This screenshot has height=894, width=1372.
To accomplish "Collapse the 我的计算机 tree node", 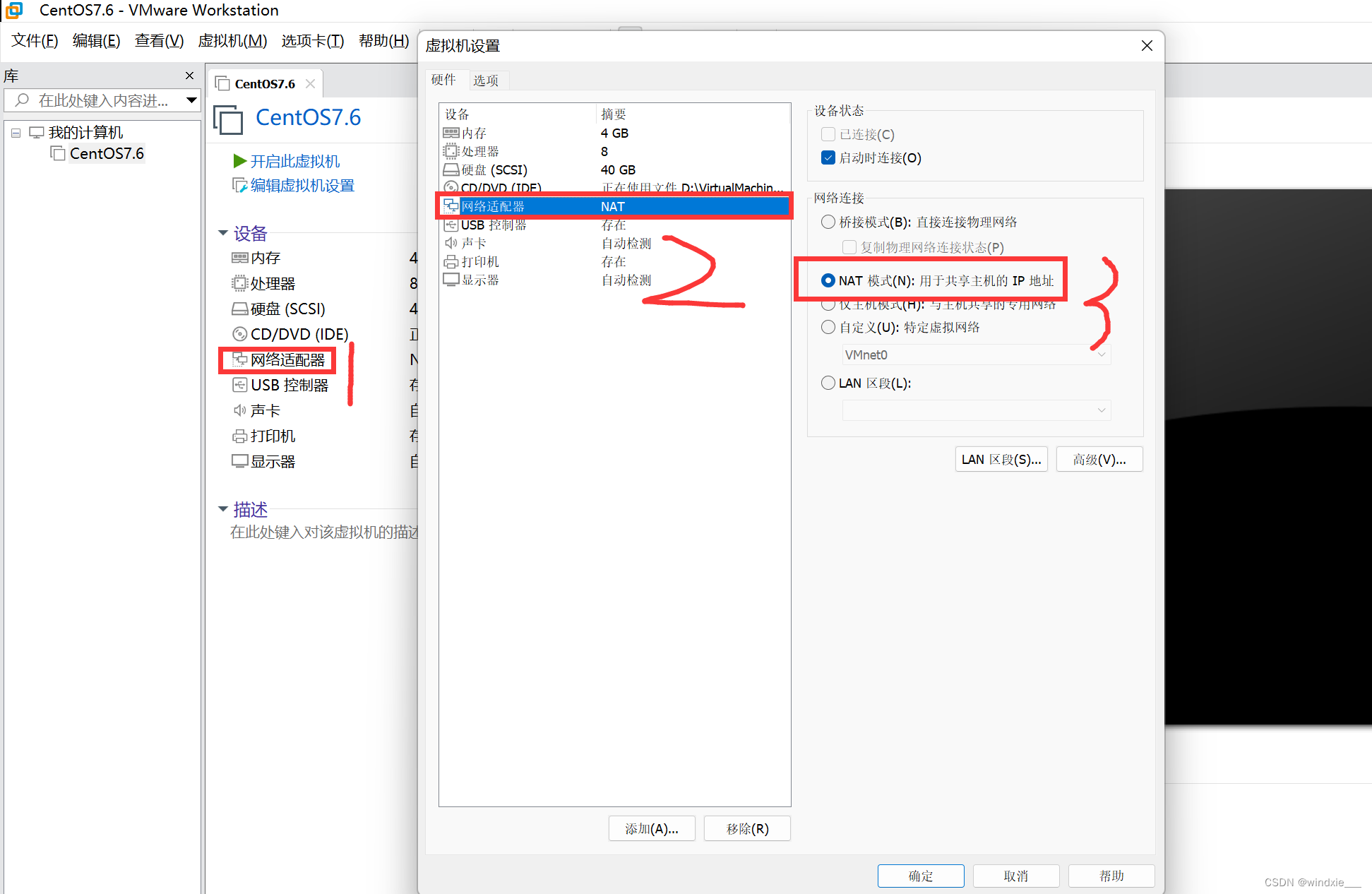I will (x=16, y=132).
